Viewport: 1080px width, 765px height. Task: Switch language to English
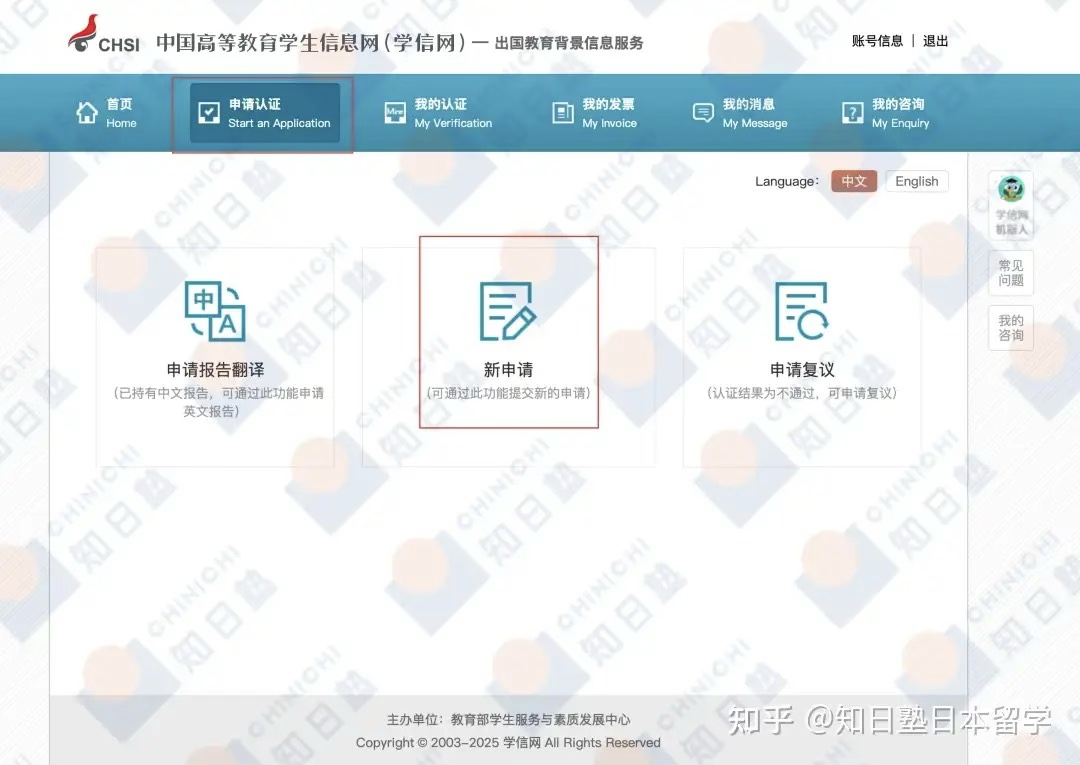(916, 181)
